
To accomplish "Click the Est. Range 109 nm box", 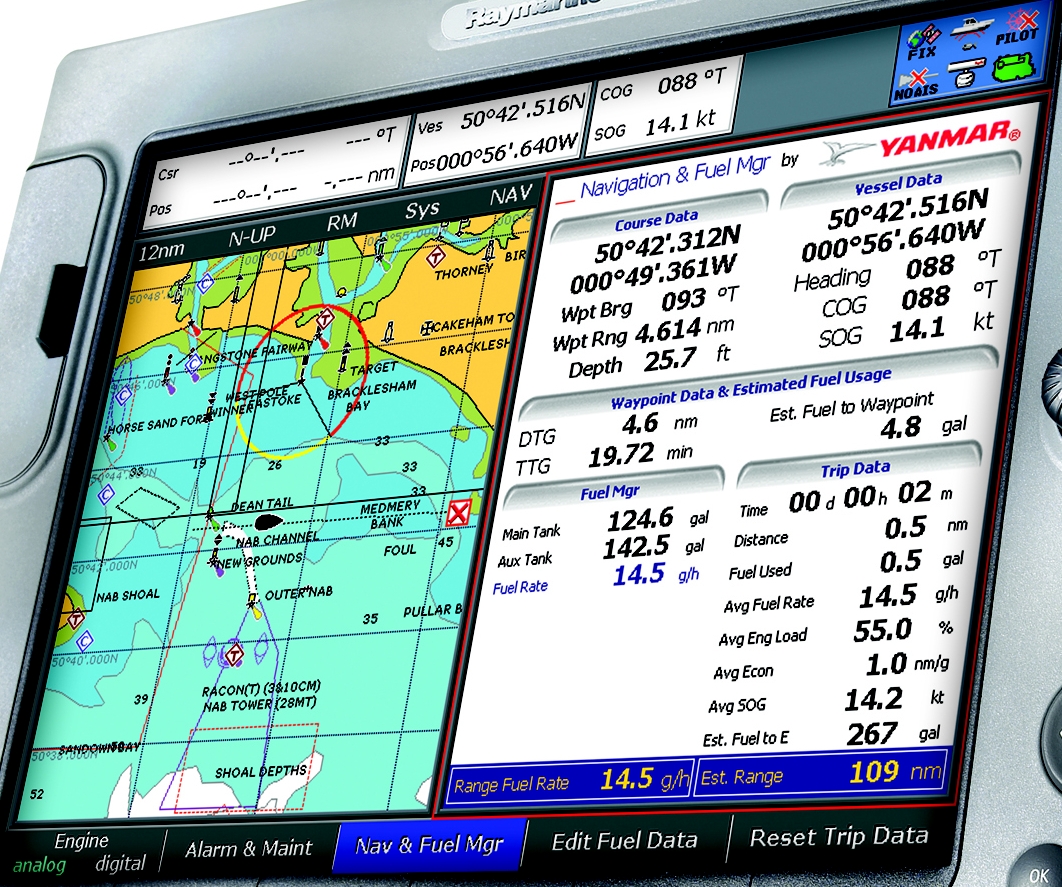I will pyautogui.click(x=820, y=773).
